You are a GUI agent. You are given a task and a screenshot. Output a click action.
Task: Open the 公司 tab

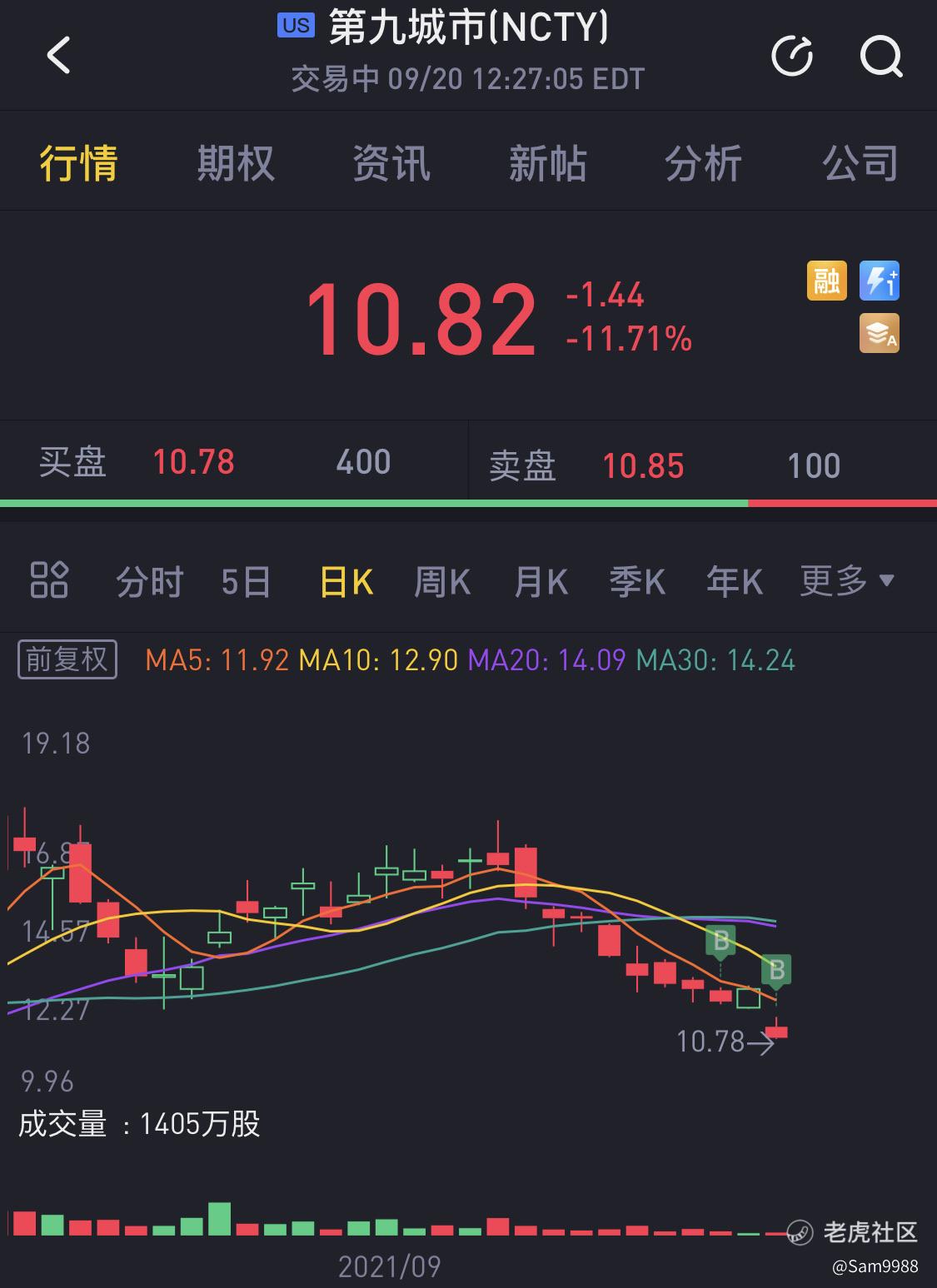860,162
